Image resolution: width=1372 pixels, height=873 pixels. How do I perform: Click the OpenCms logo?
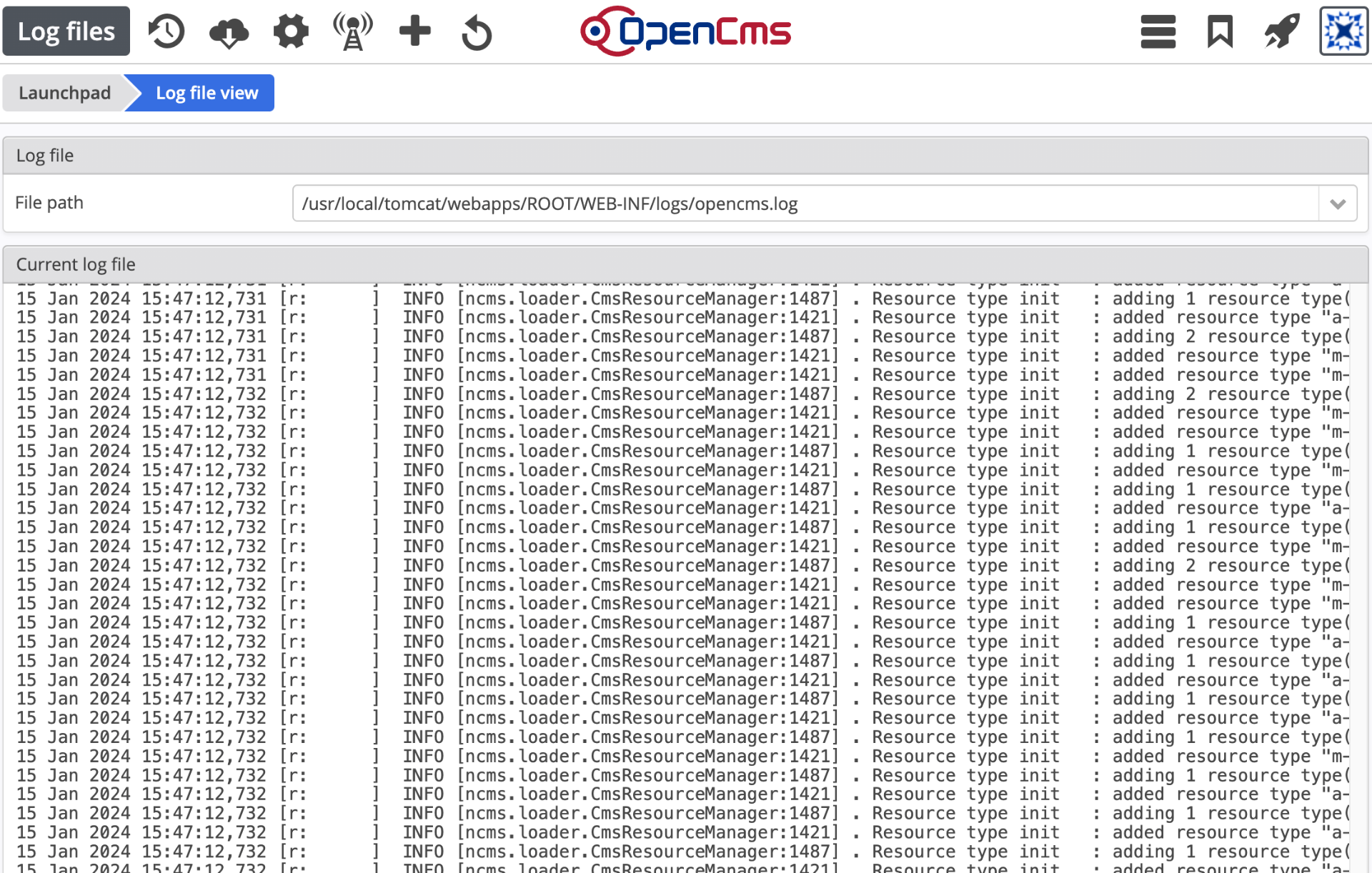click(x=686, y=31)
